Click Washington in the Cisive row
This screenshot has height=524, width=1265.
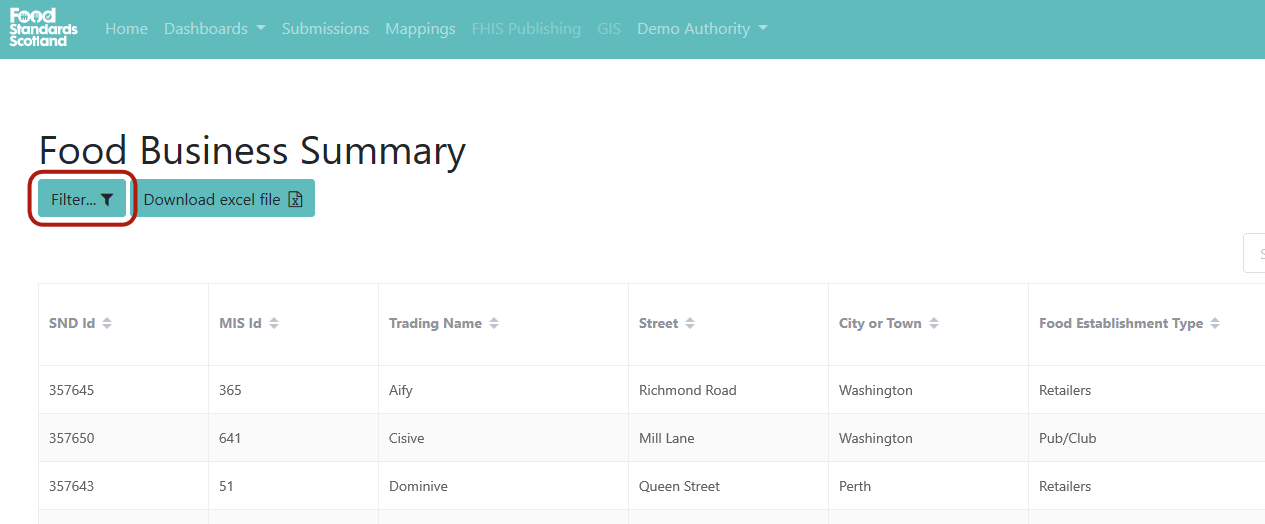pos(876,439)
